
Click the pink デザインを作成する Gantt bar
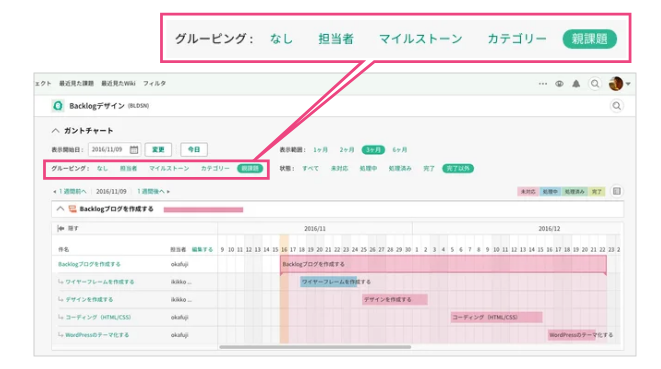tap(395, 299)
